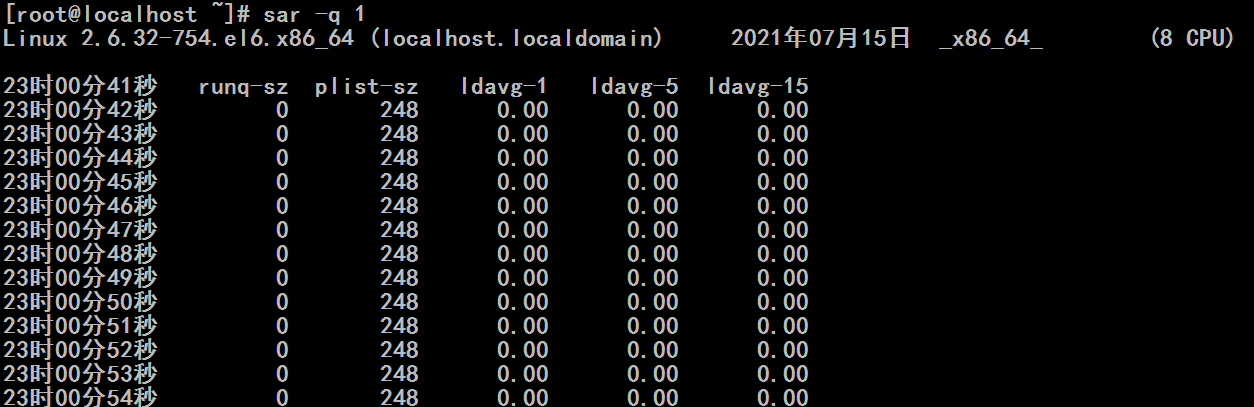The image size is (1254, 407).
Task: Click the date 2021年07月15日
Action: click(821, 38)
